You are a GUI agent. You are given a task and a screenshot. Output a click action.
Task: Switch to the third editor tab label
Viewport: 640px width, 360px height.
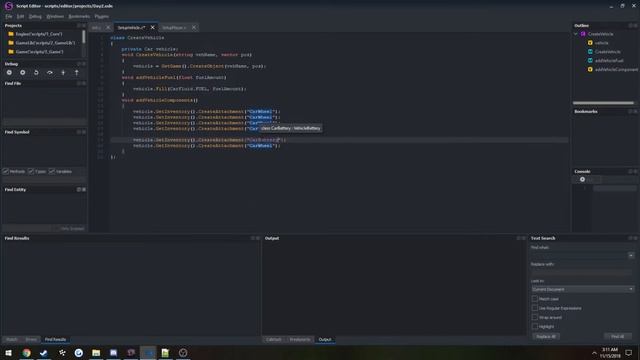pyautogui.click(x=174, y=27)
